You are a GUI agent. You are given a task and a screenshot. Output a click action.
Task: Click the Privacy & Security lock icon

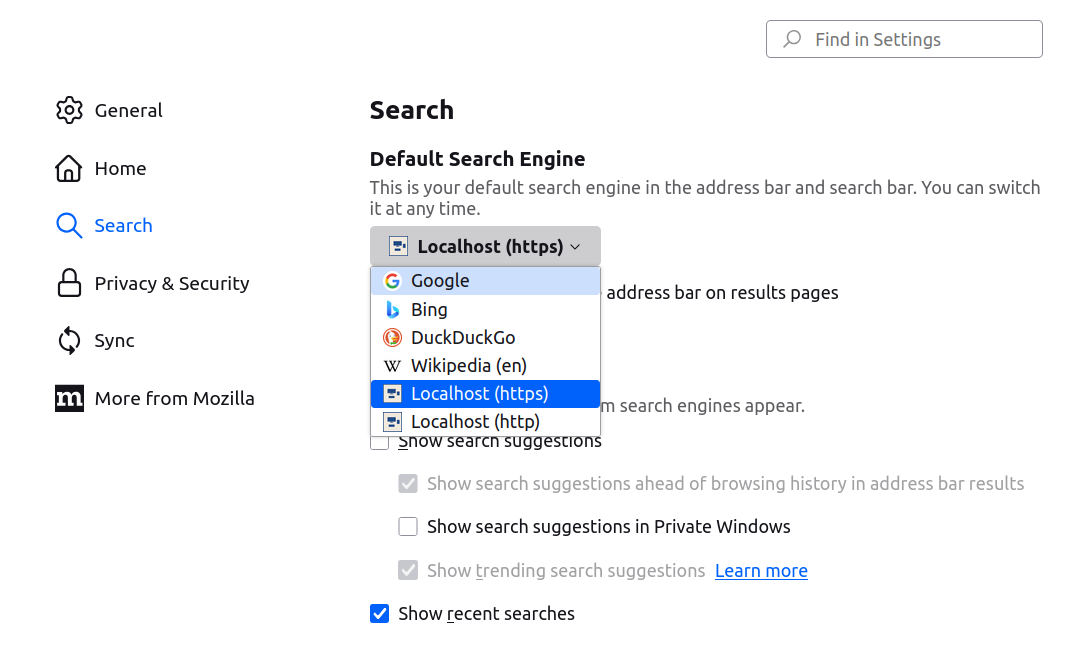69,283
